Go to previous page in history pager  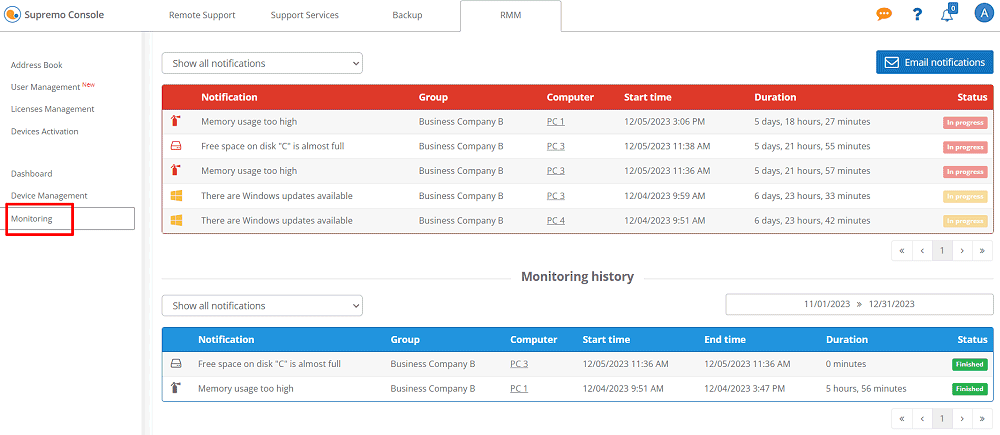pos(922,418)
